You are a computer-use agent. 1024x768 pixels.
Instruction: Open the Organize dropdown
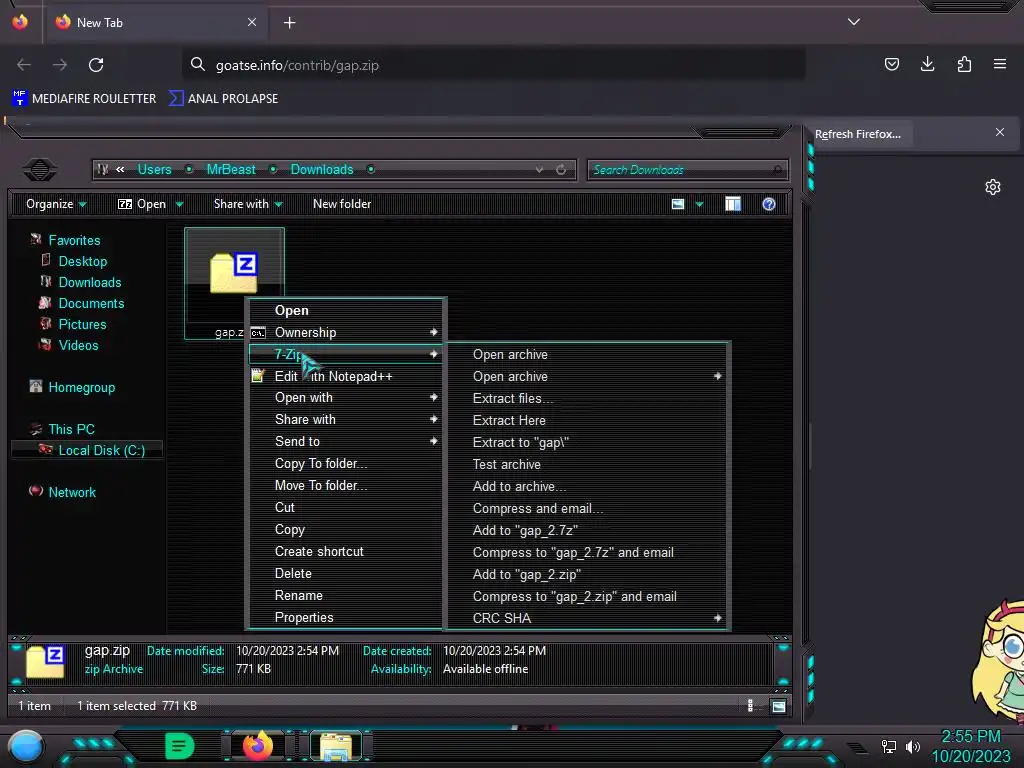[x=56, y=204]
